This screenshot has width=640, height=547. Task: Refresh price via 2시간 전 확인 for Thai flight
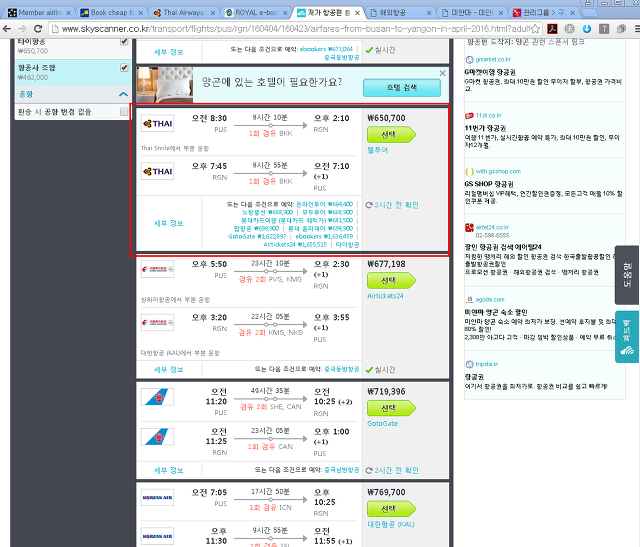coord(392,205)
